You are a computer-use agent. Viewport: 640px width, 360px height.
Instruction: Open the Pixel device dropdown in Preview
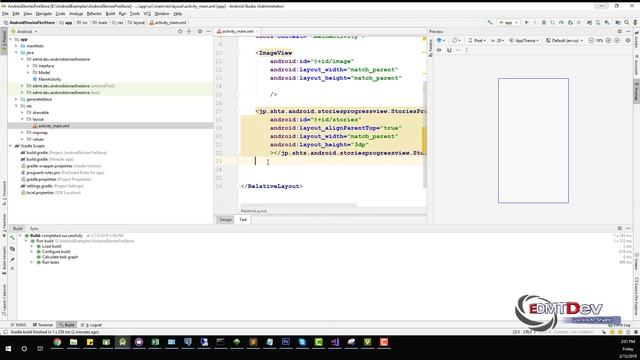(477, 40)
